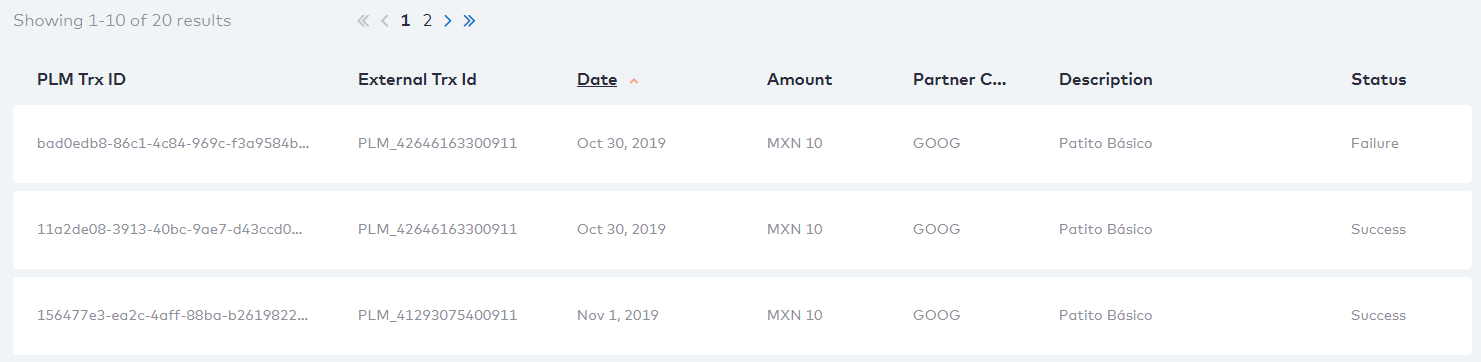1481x362 pixels.
Task: Go to the first page double-arrow icon
Action: pos(363,20)
